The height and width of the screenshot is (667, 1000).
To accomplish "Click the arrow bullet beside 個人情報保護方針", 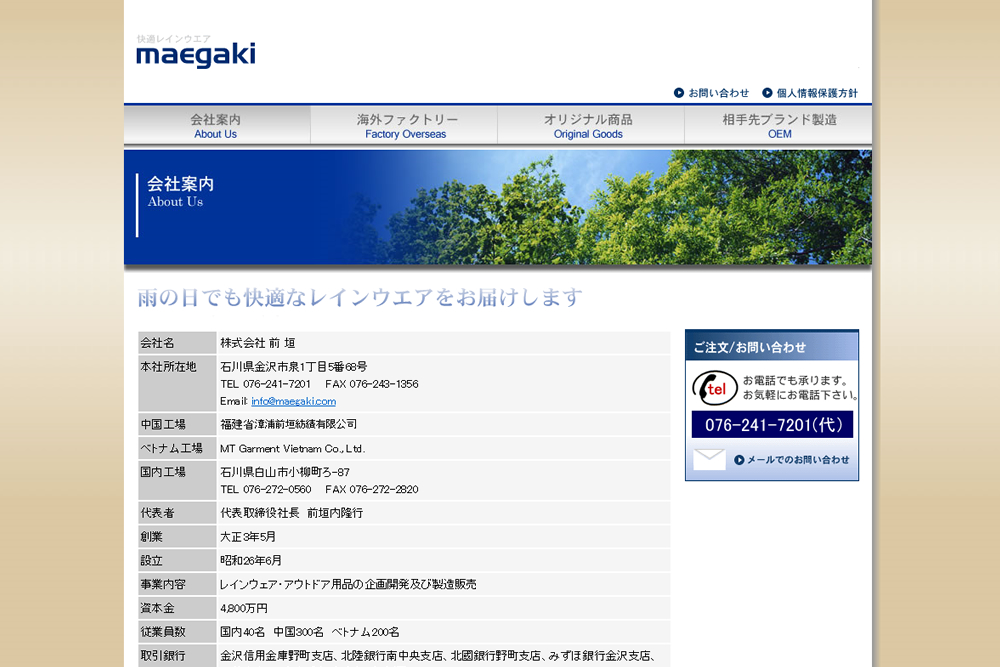I will [767, 93].
